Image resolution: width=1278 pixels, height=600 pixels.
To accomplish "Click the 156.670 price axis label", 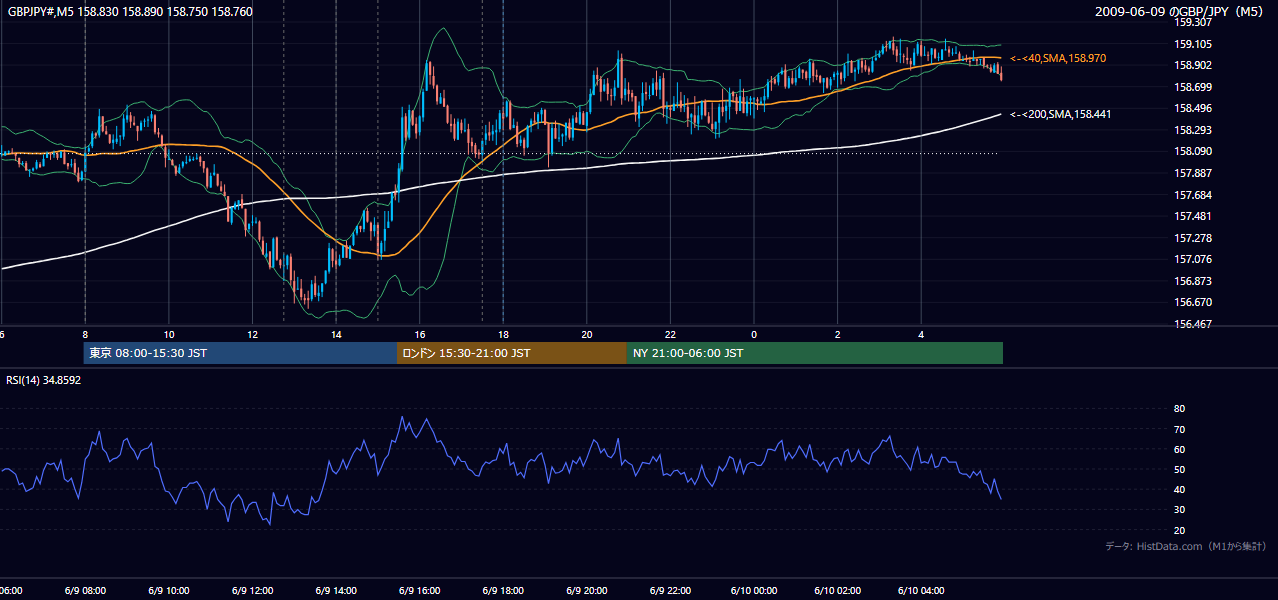I will coord(1194,302).
